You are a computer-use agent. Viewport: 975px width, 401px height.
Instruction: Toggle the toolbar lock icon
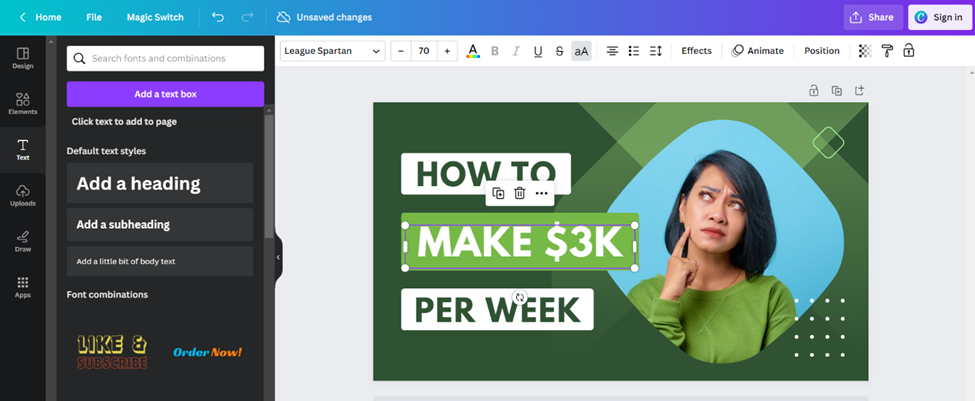click(908, 51)
